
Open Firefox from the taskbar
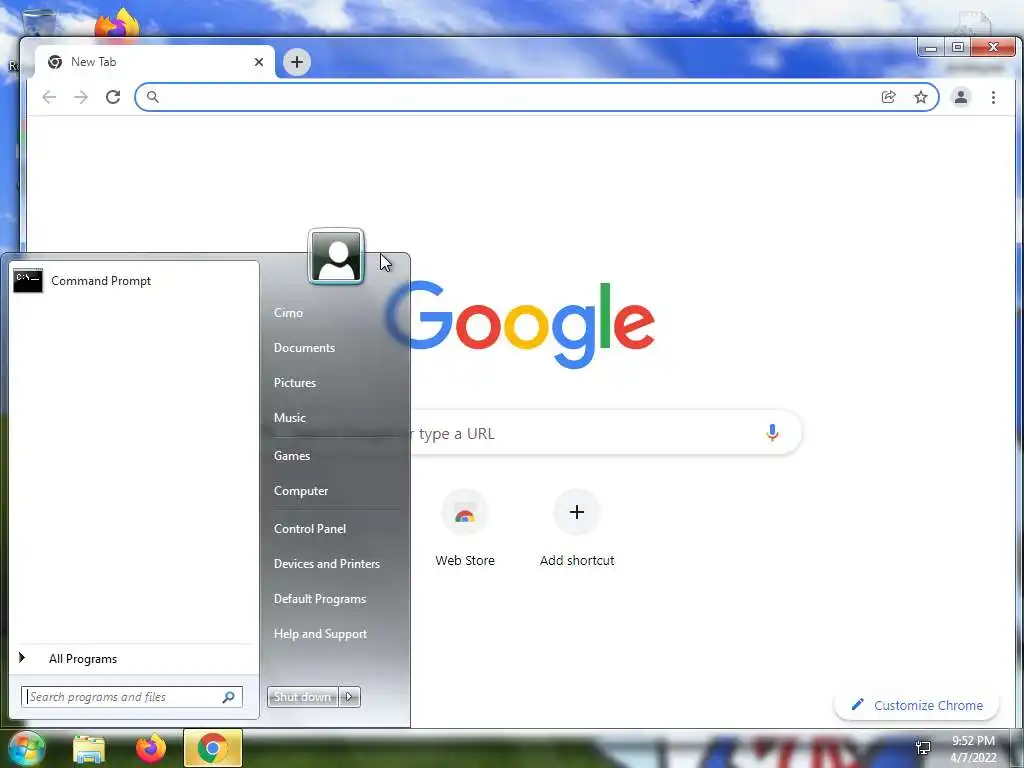(151, 748)
